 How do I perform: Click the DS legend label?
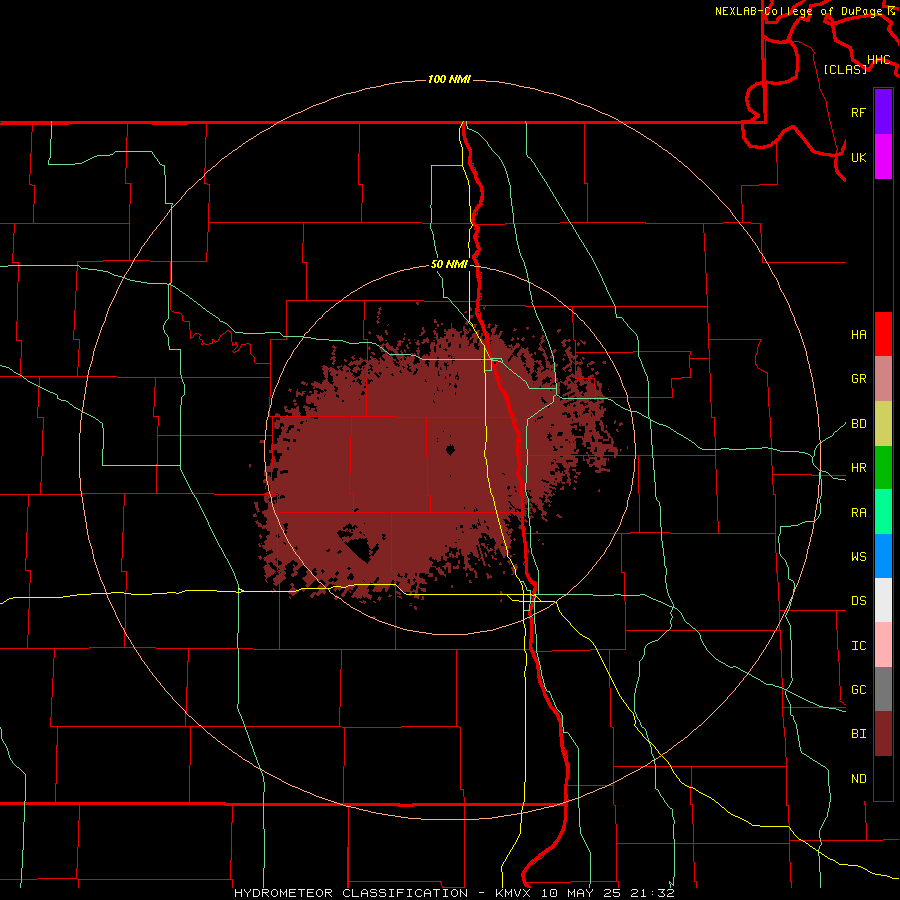[x=858, y=601]
